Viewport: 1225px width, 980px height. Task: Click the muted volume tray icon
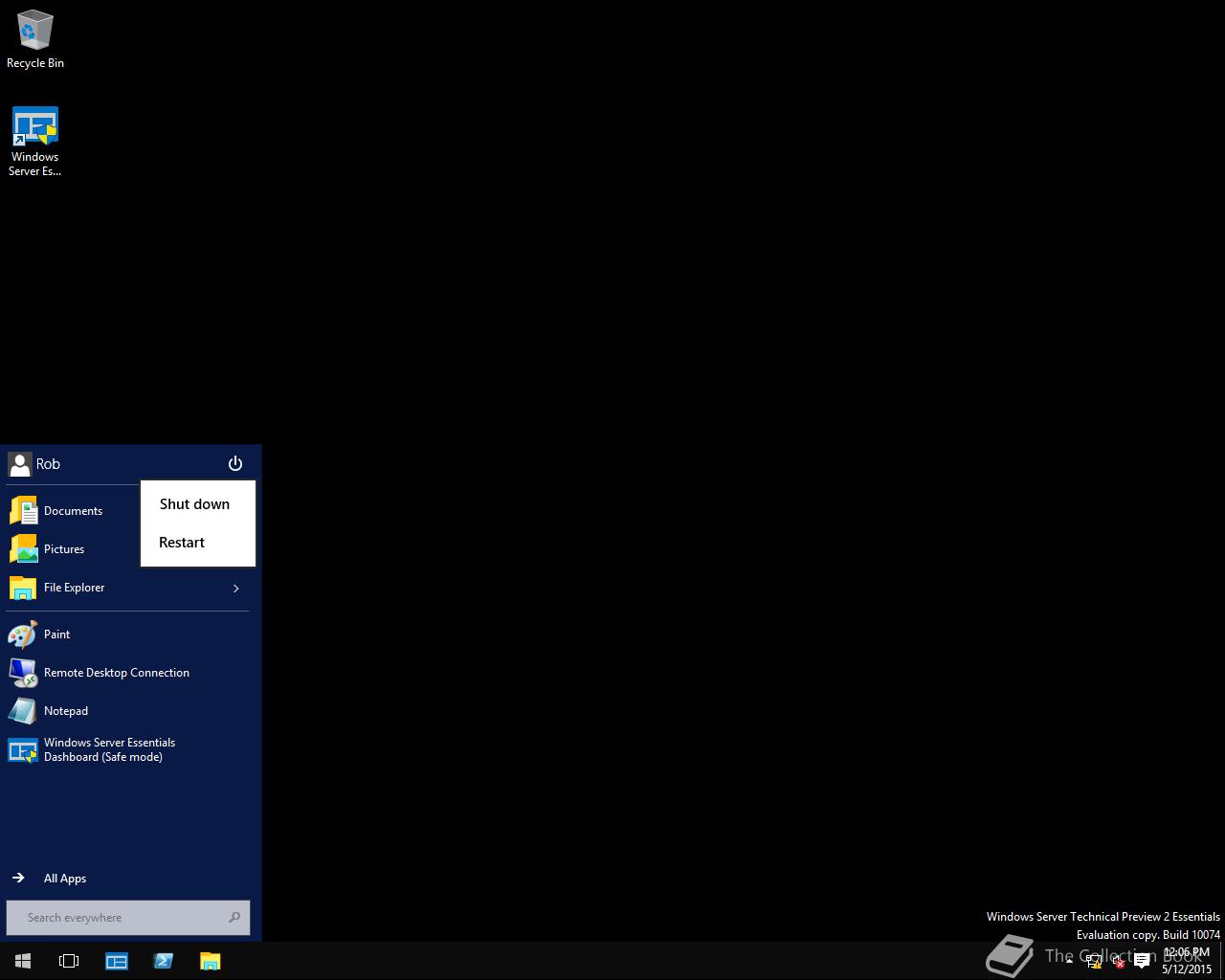1117,962
